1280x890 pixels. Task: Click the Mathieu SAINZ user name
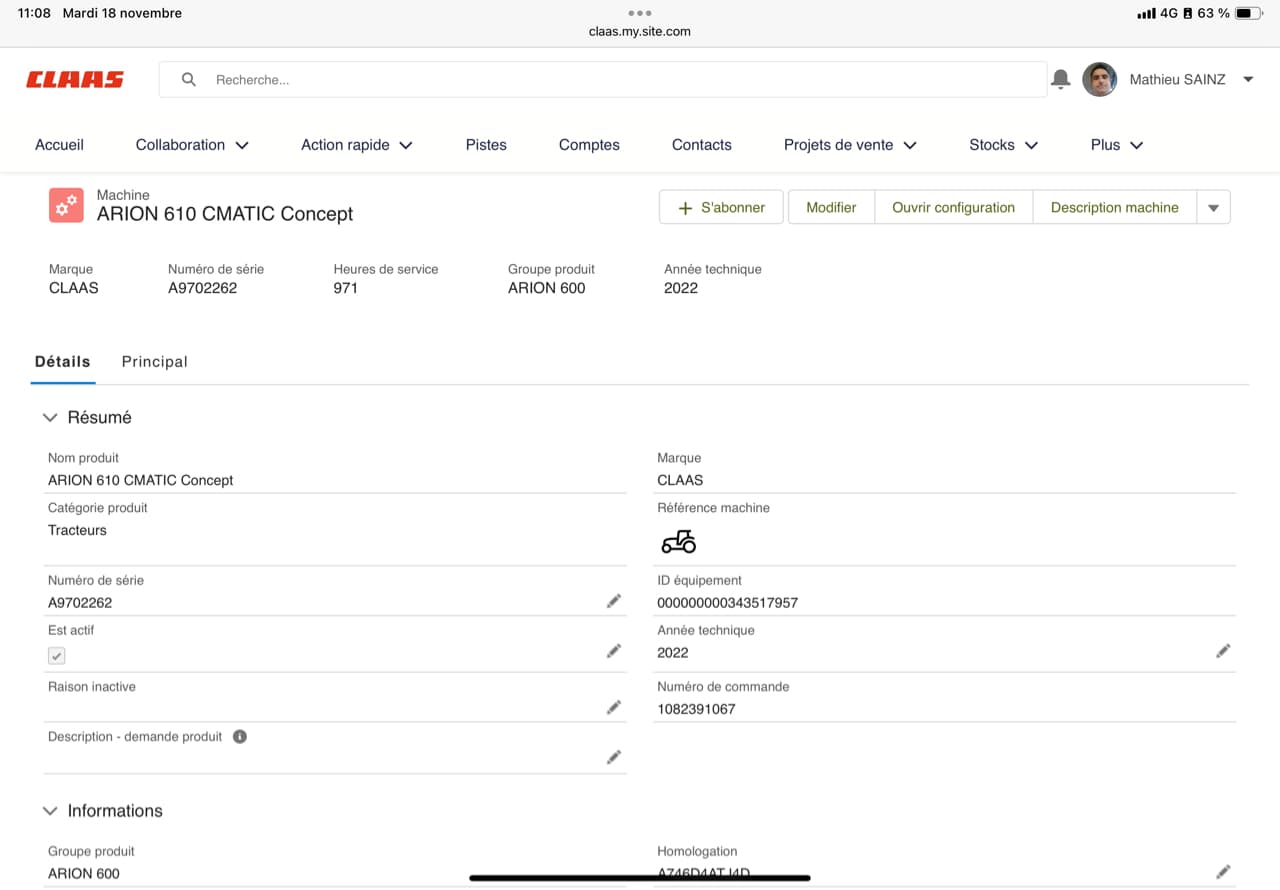point(1177,80)
